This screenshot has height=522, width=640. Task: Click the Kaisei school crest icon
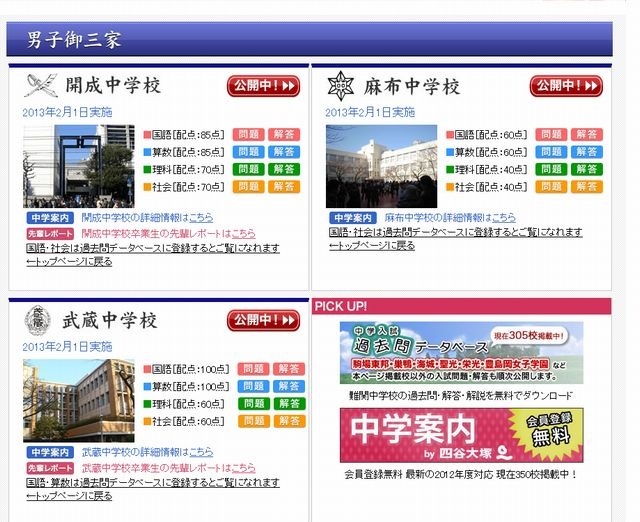pyautogui.click(x=40, y=85)
